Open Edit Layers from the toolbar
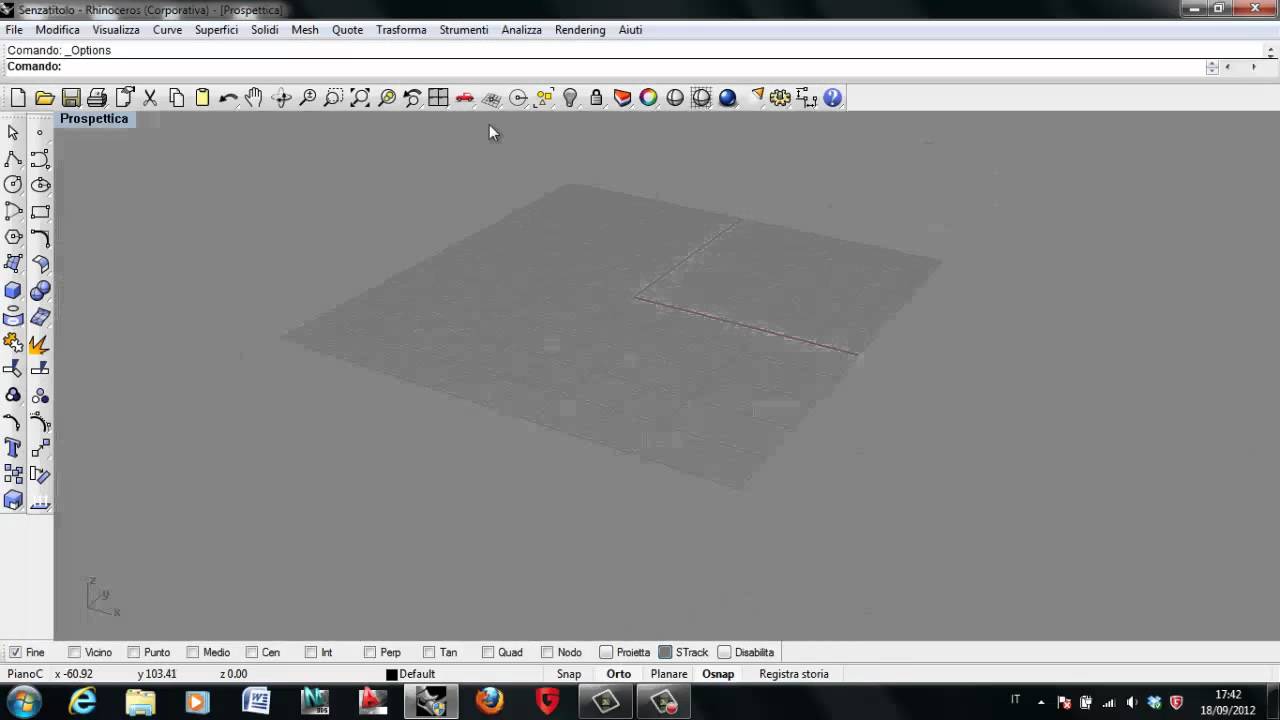Screen dimensions: 1280x720 (622, 97)
